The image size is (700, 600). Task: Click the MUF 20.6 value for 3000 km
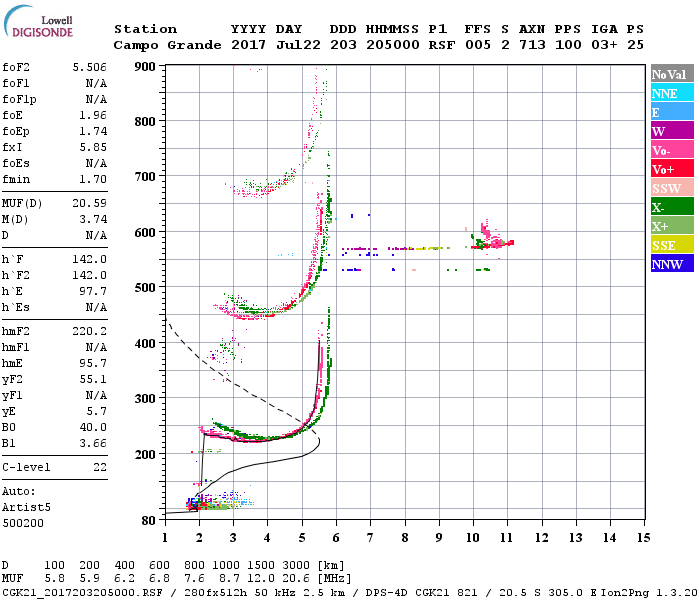pos(296,578)
